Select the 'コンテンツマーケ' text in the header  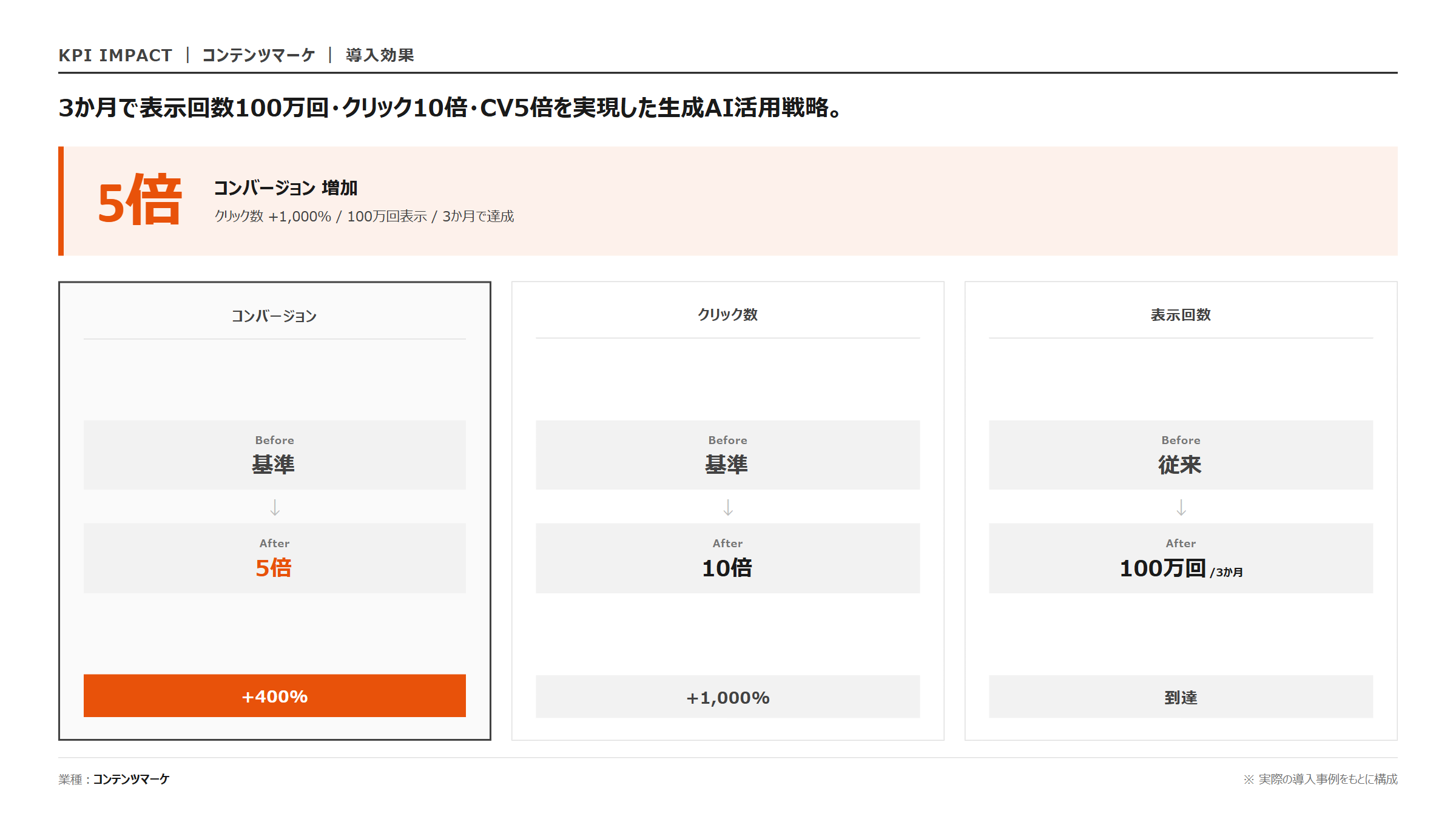[258, 55]
